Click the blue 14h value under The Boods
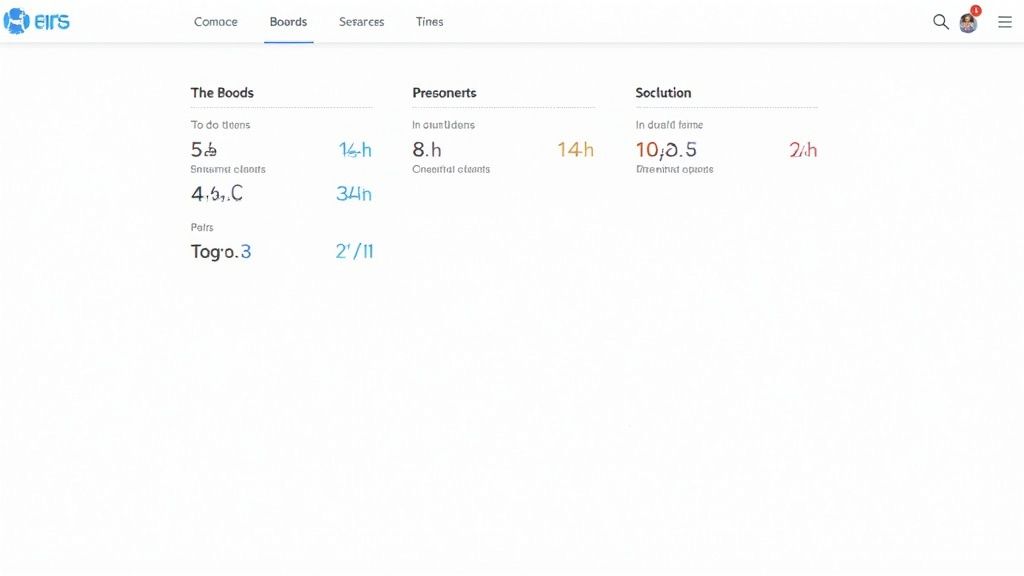The width and height of the screenshot is (1024, 576). 355,150
